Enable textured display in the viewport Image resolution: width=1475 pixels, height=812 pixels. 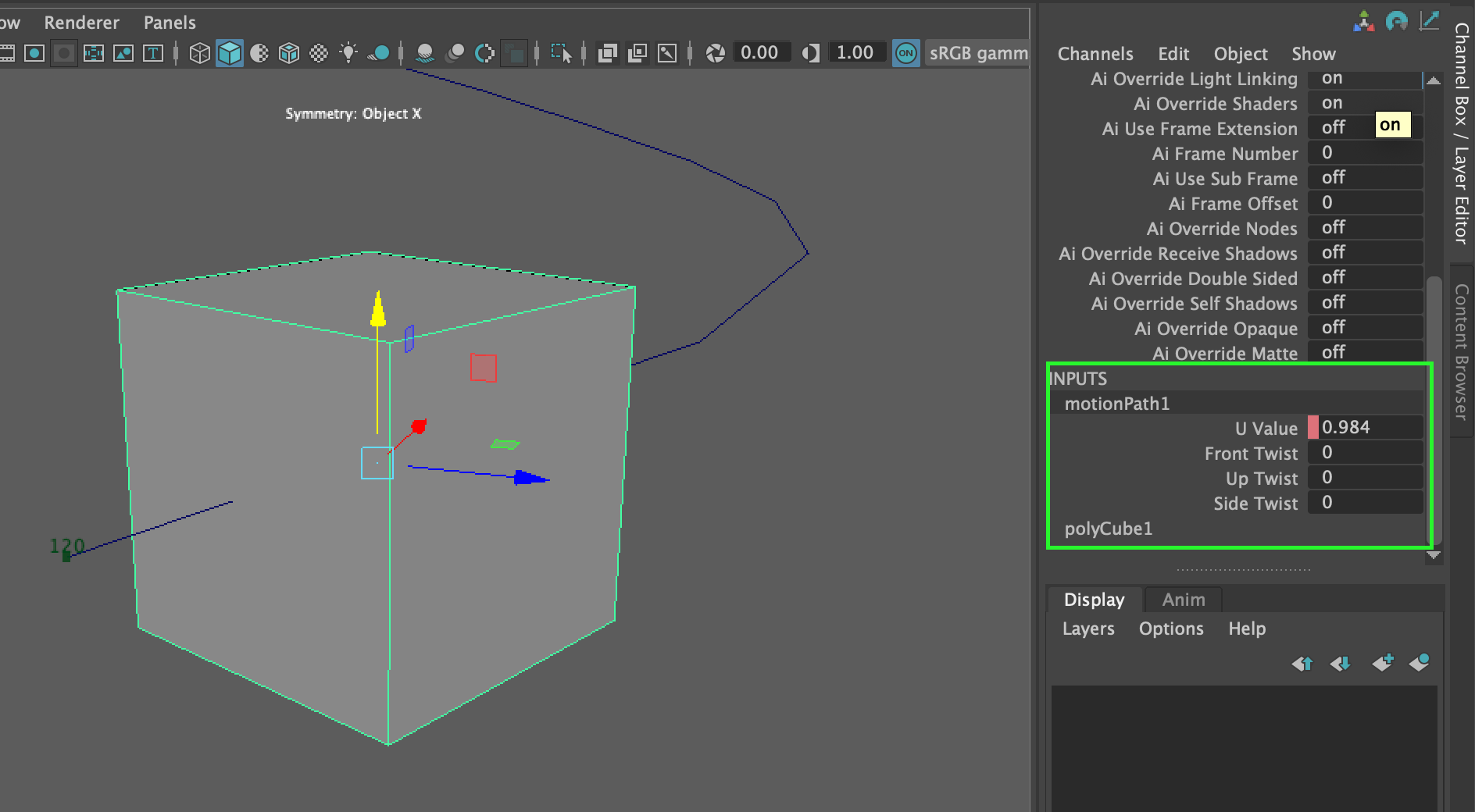289,54
